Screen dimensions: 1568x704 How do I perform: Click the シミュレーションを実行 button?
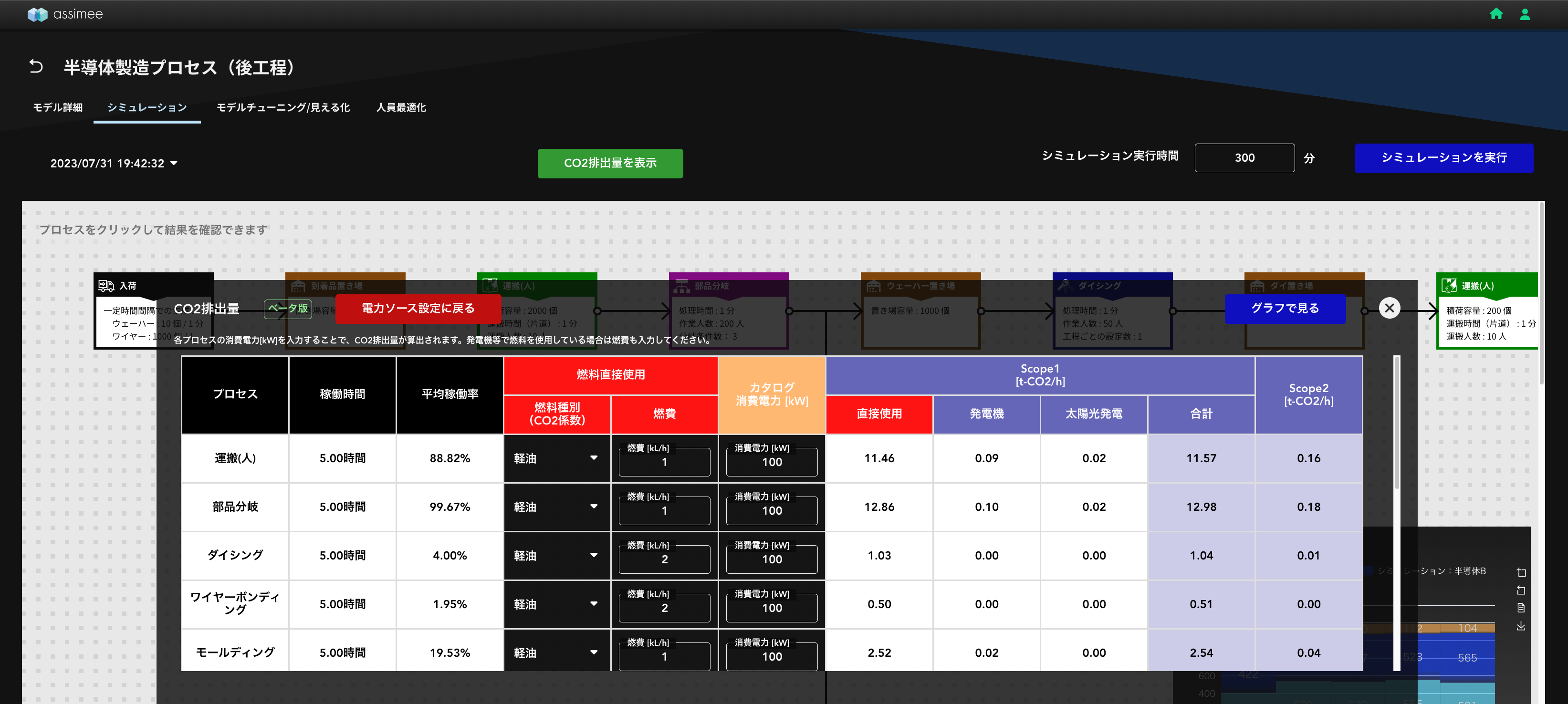pyautogui.click(x=1443, y=157)
